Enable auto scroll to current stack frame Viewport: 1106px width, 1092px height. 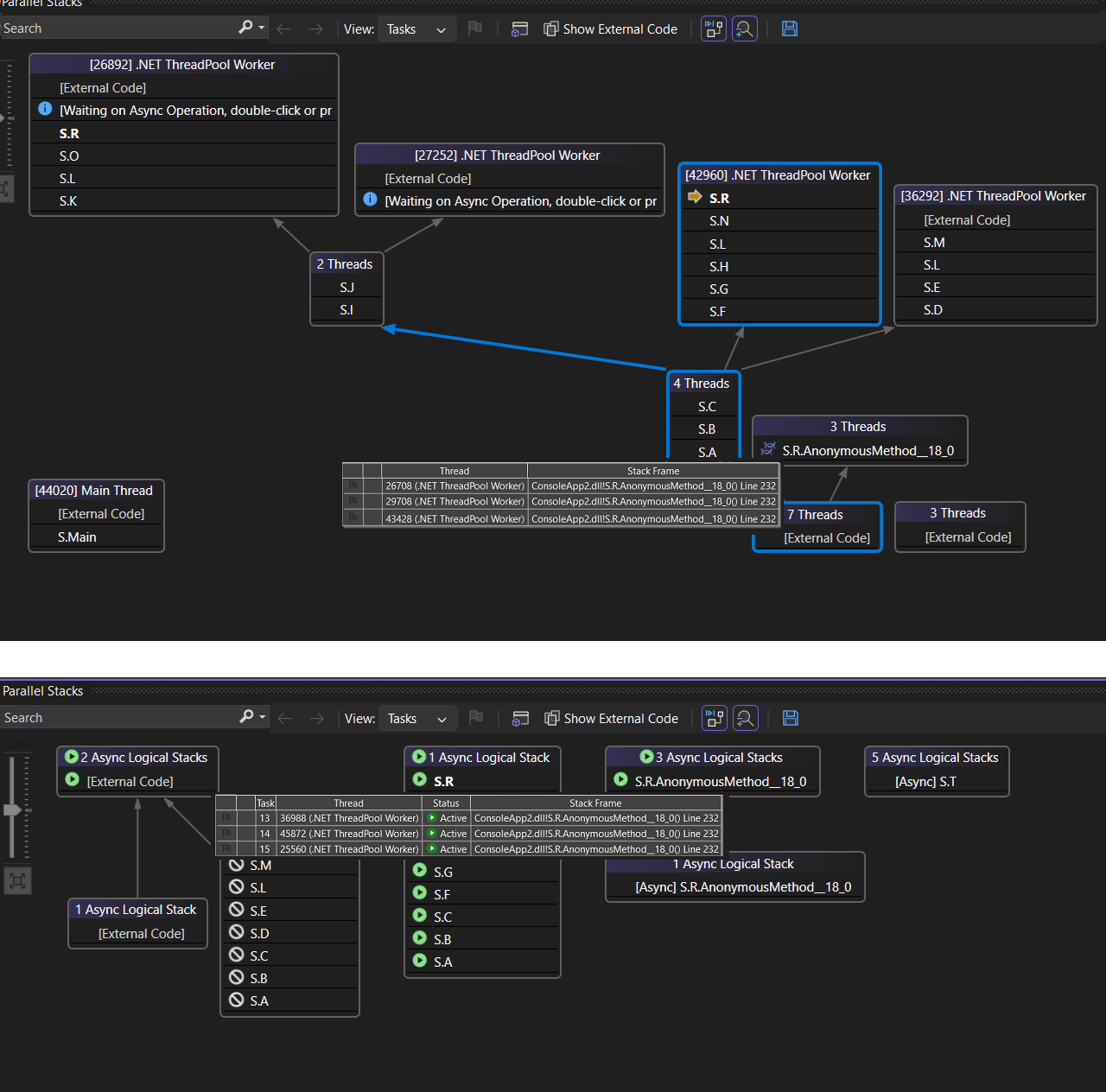point(713,29)
